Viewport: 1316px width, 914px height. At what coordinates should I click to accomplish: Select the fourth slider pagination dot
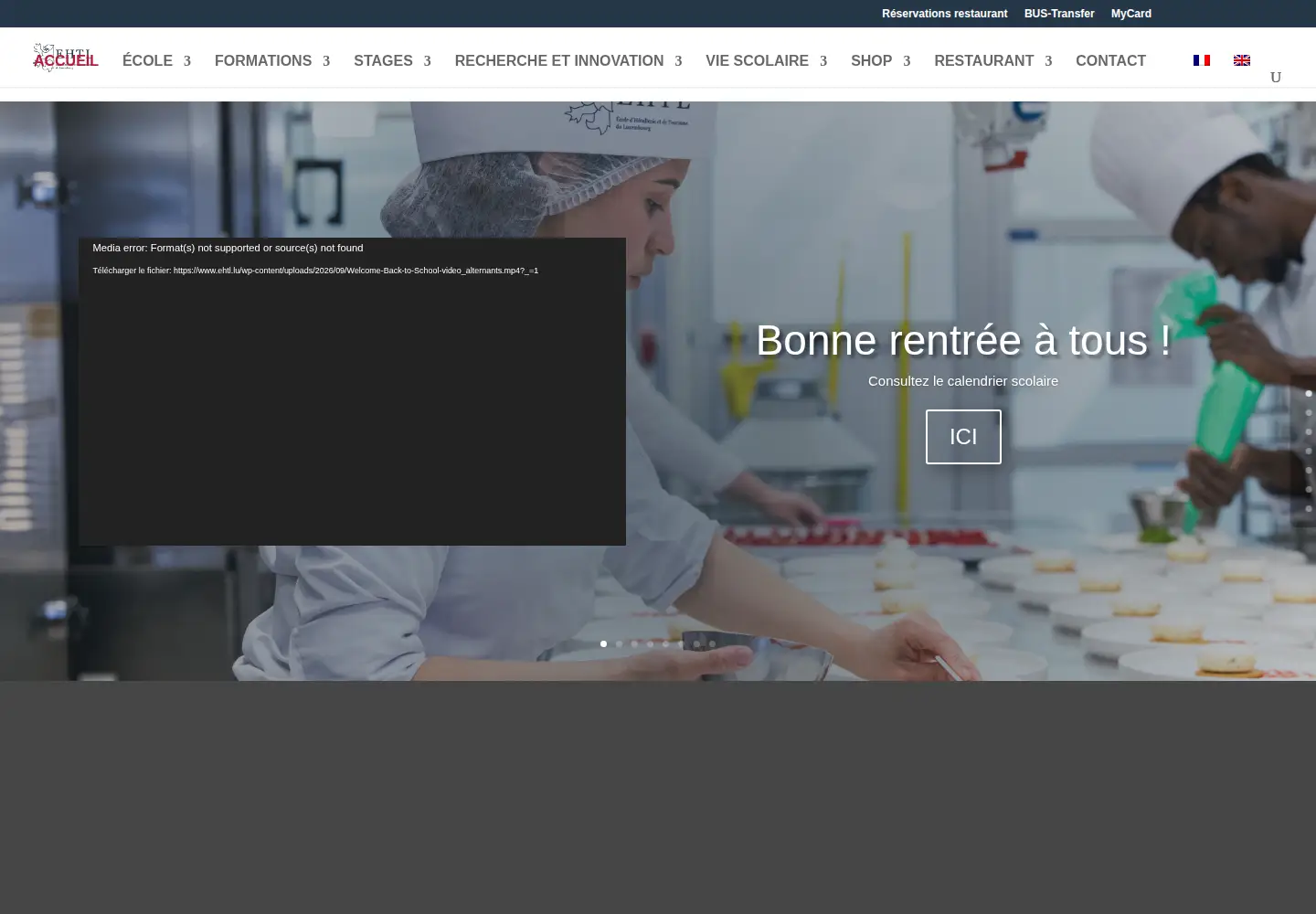click(x=650, y=643)
